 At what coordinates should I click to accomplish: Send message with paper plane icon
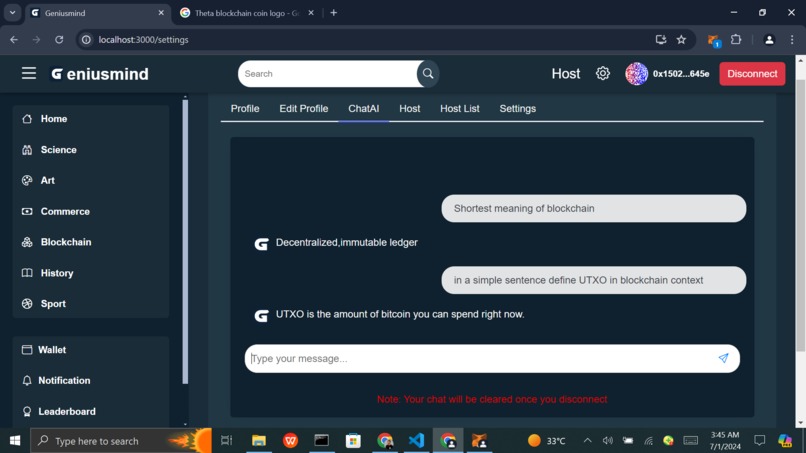point(723,358)
